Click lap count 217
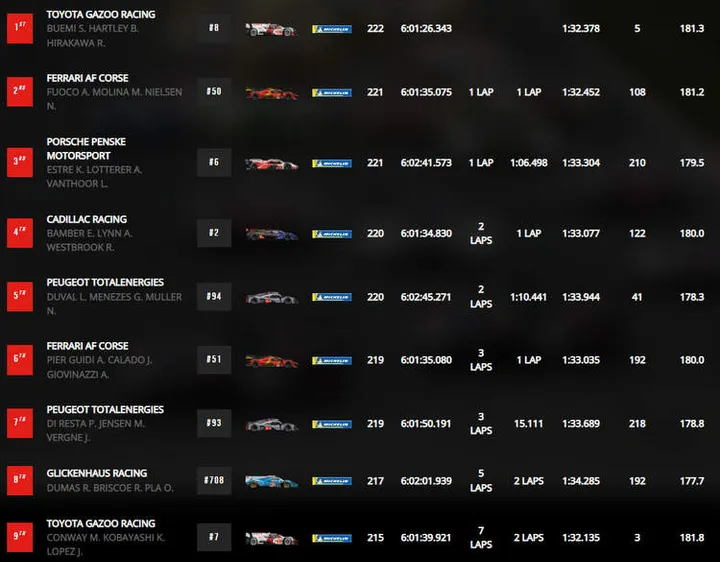The height and width of the screenshot is (562, 720). tap(375, 481)
